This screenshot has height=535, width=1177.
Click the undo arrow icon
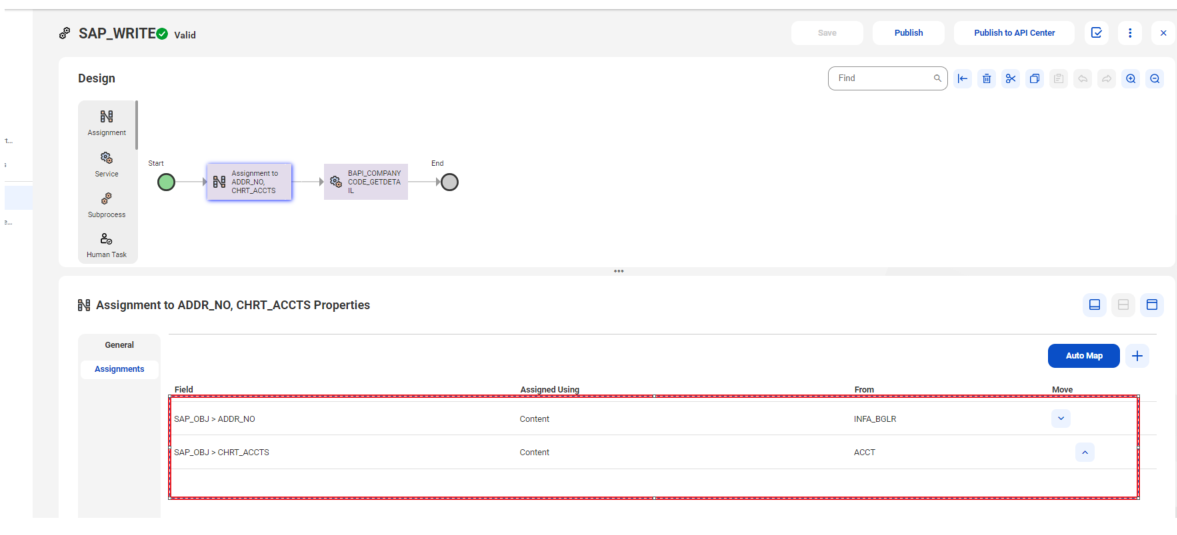click(x=1082, y=79)
